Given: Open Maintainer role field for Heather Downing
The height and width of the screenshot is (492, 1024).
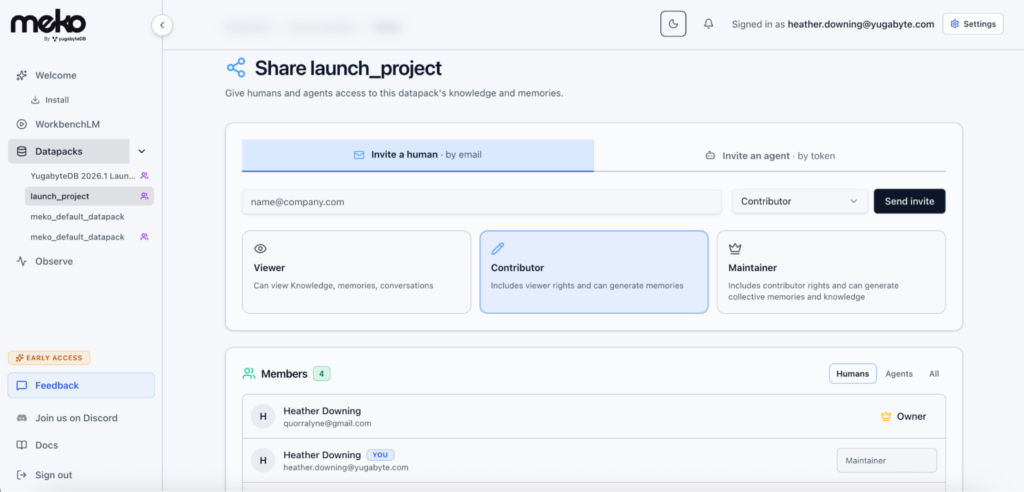Looking at the screenshot, I should [x=886, y=460].
